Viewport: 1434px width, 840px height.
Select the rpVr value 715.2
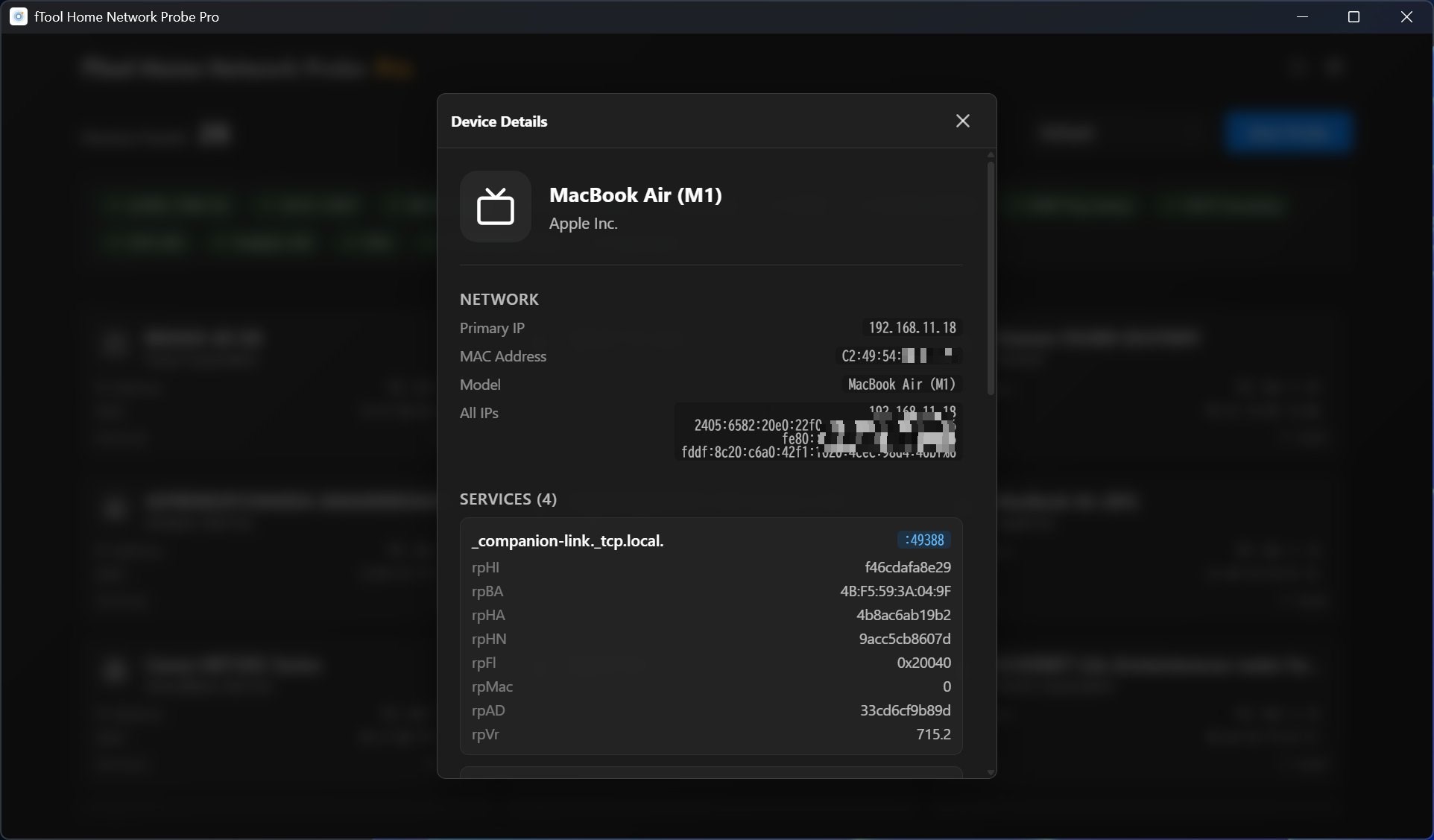(933, 735)
